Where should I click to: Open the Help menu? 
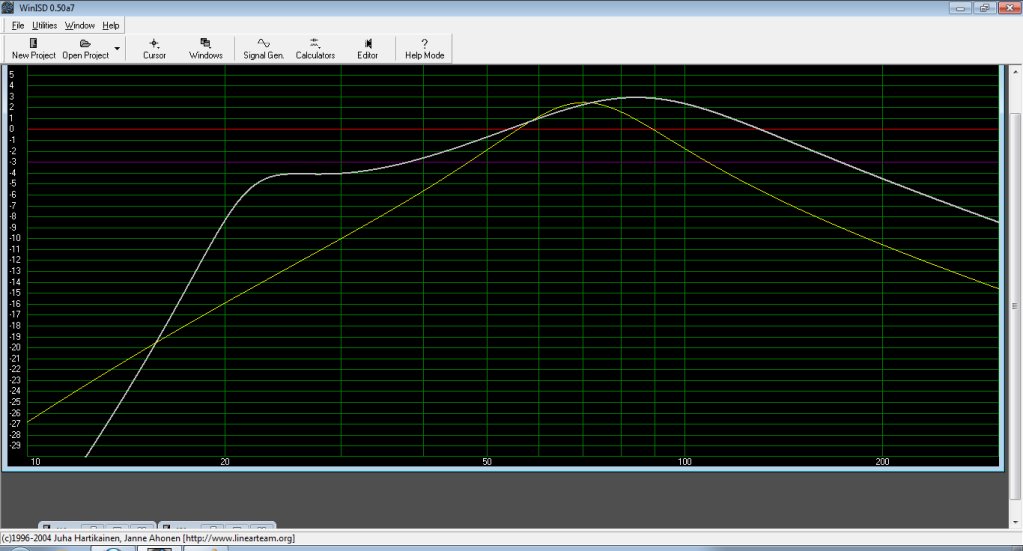pyautogui.click(x=111, y=25)
